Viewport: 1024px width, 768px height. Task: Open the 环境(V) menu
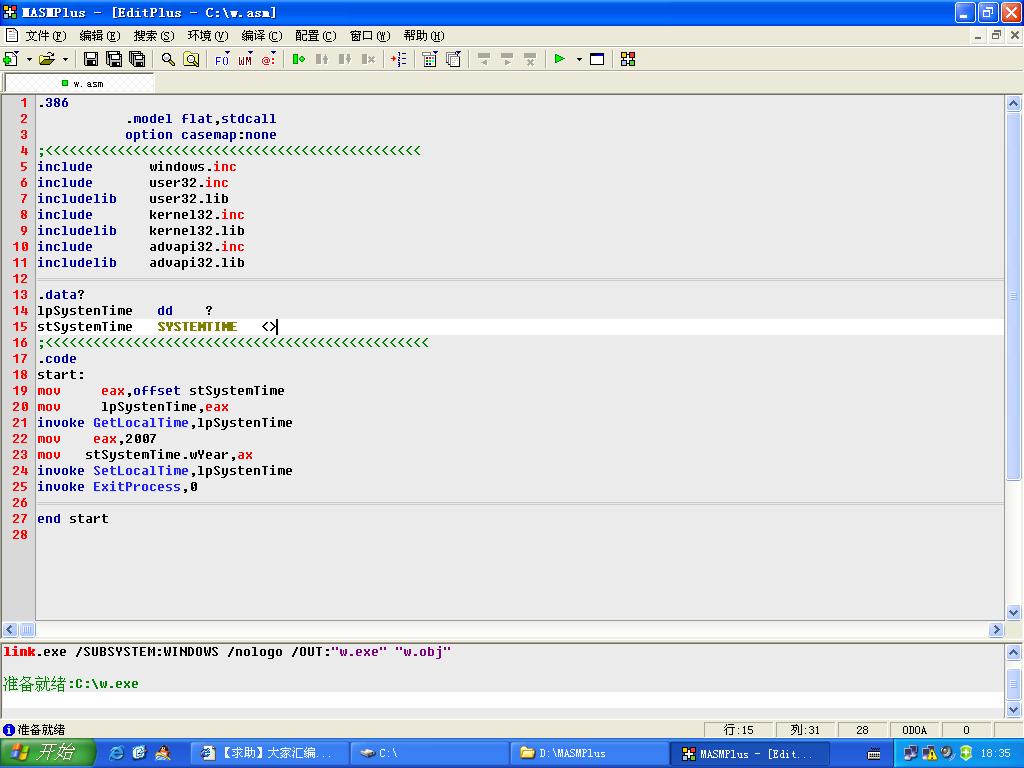point(207,36)
